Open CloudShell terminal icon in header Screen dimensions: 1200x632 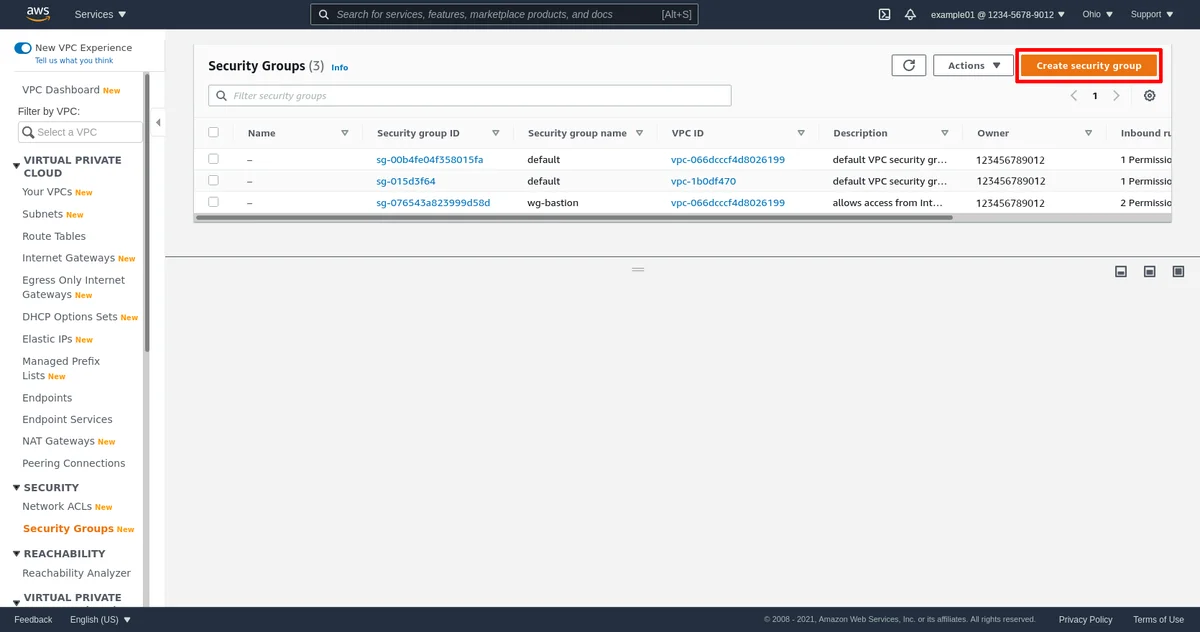[884, 15]
